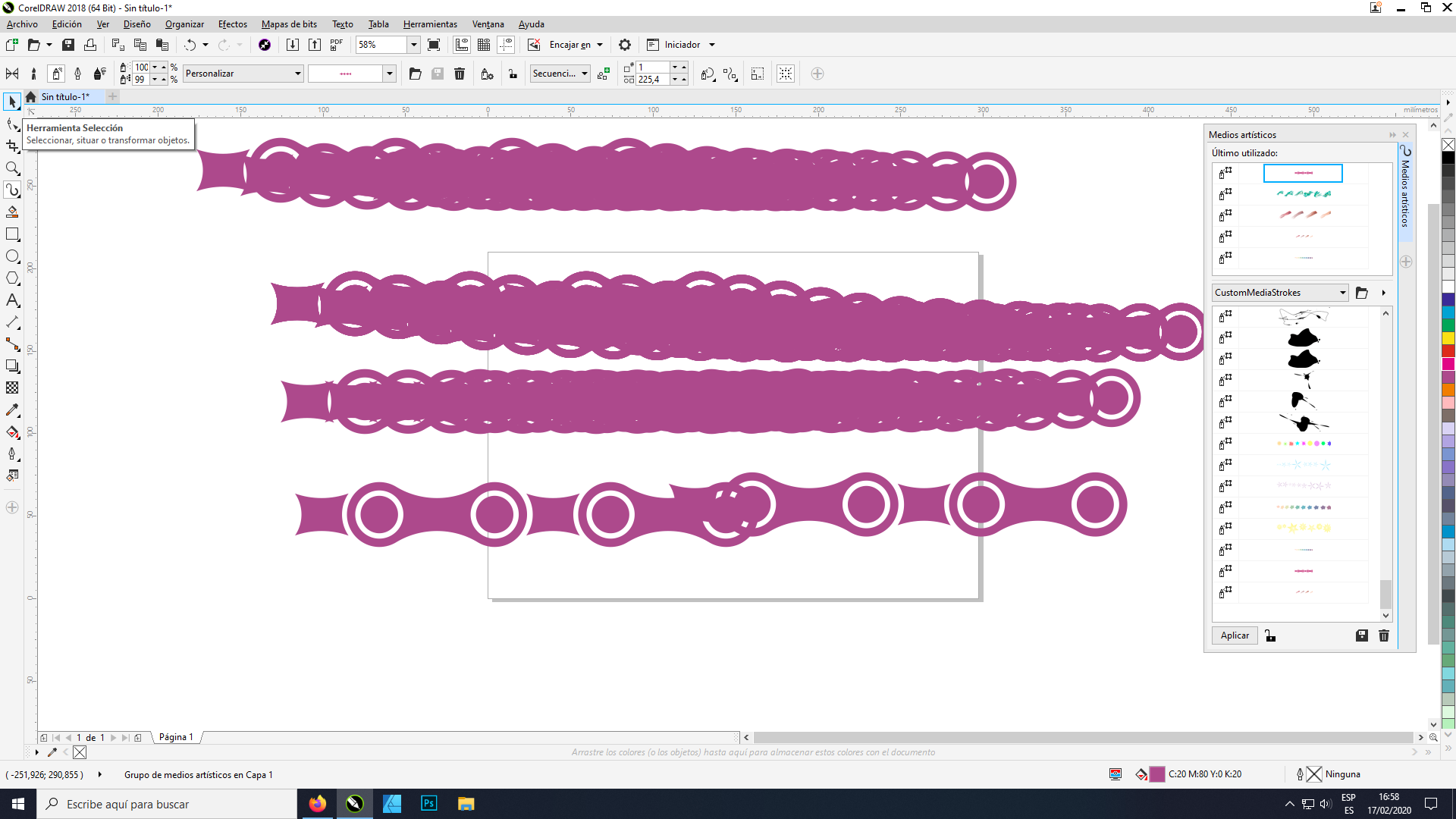The image size is (1456, 819).
Task: Click the Aplicar button
Action: pyautogui.click(x=1235, y=635)
